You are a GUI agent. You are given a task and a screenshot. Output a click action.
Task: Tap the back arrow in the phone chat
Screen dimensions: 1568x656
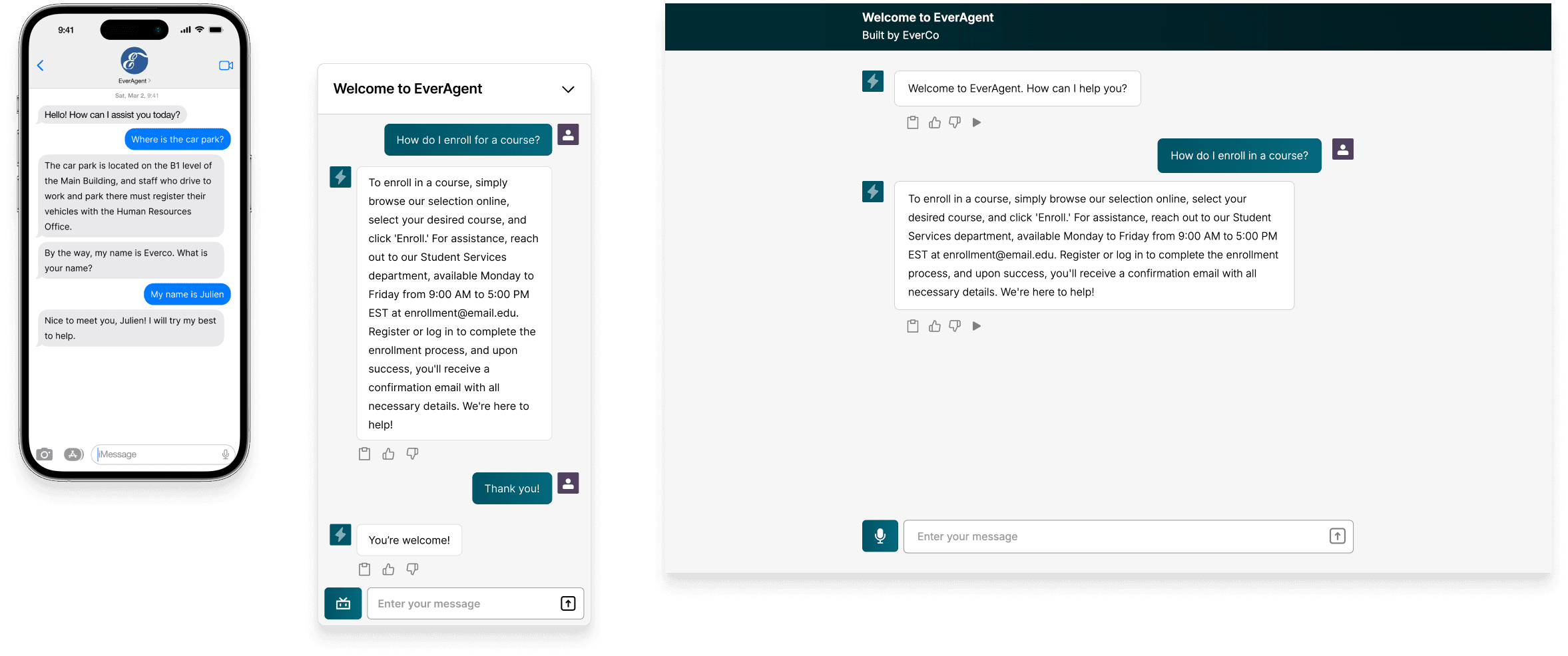pyautogui.click(x=41, y=65)
